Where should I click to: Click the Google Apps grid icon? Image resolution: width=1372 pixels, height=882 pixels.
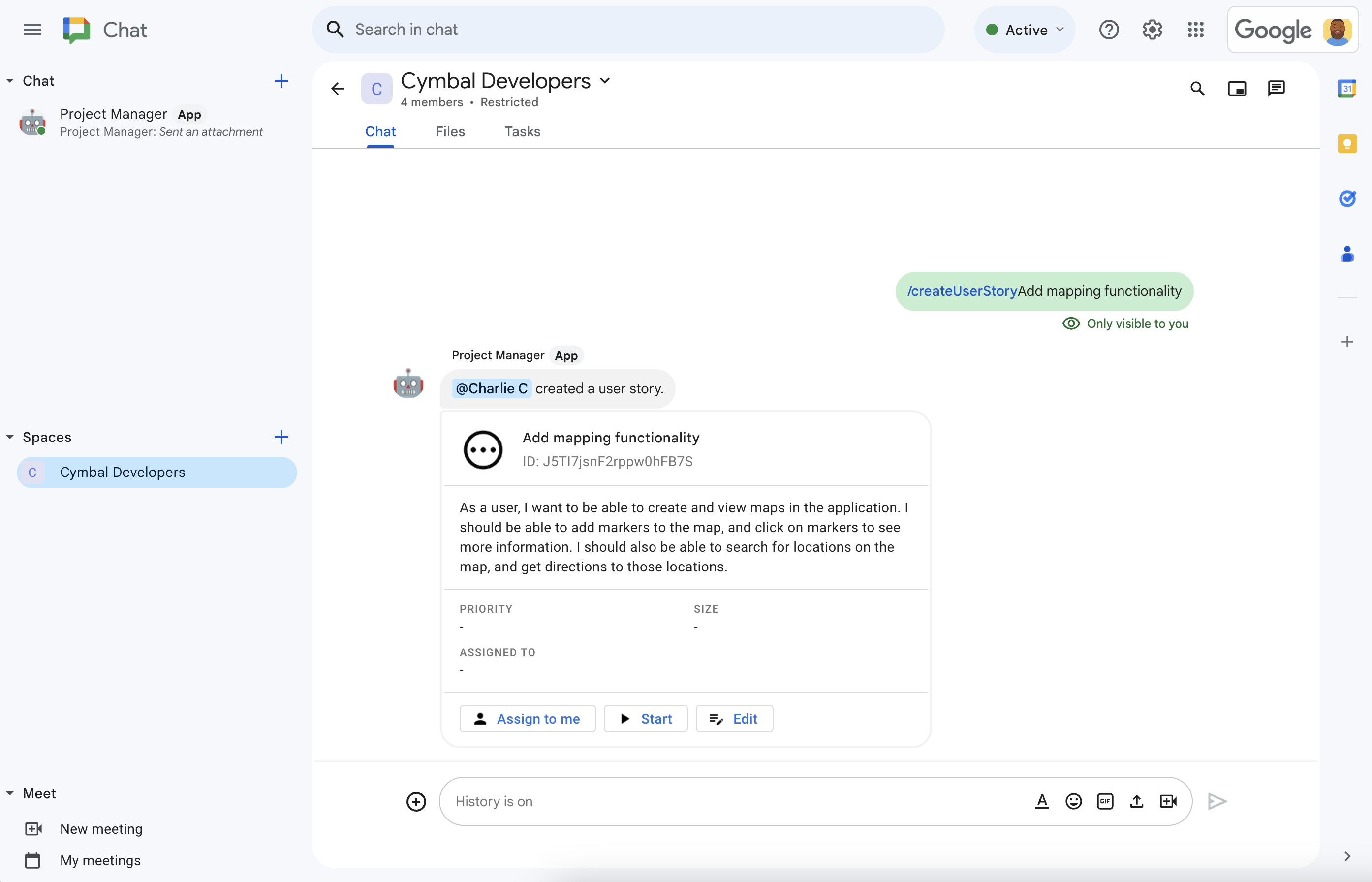pyautogui.click(x=1196, y=29)
